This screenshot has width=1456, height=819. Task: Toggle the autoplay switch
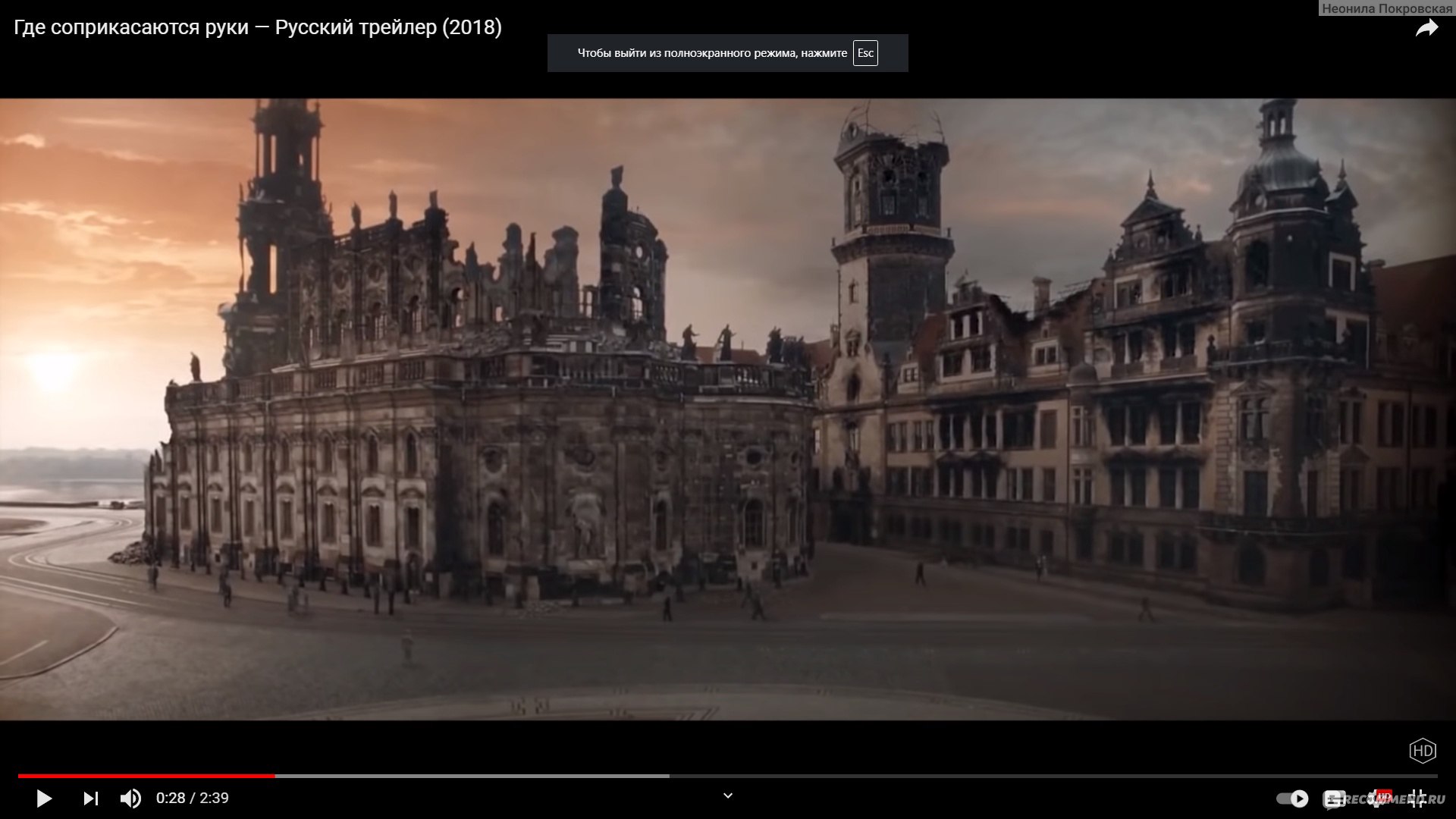click(x=1292, y=798)
